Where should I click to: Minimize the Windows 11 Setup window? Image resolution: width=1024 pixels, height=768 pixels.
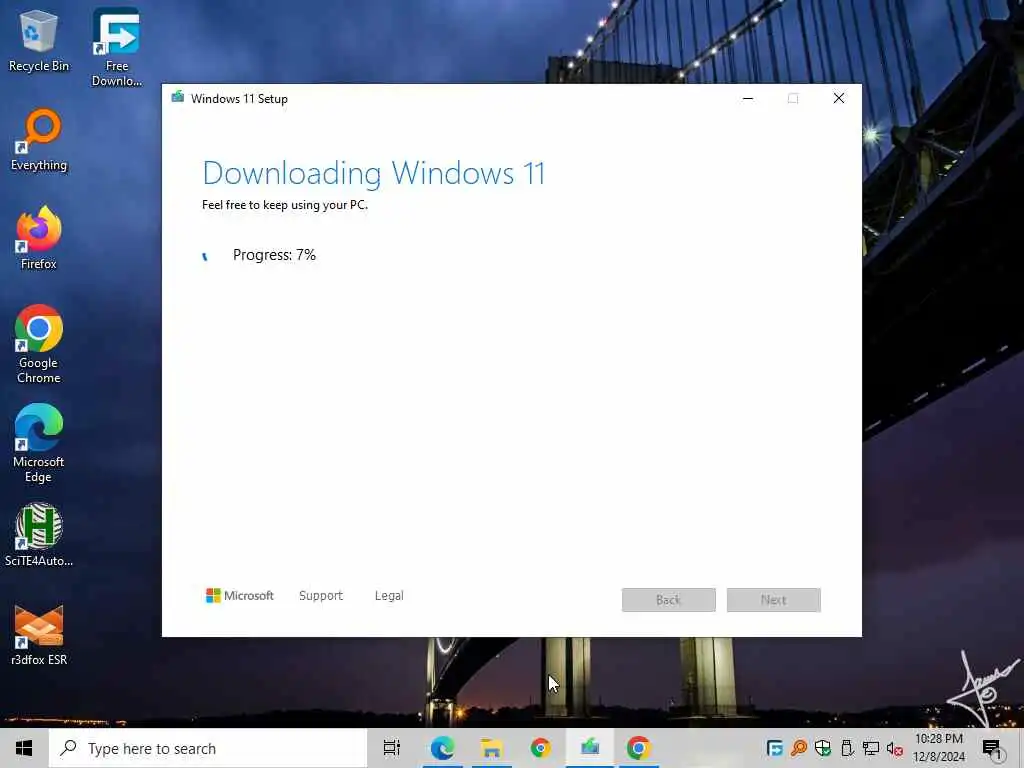point(748,99)
